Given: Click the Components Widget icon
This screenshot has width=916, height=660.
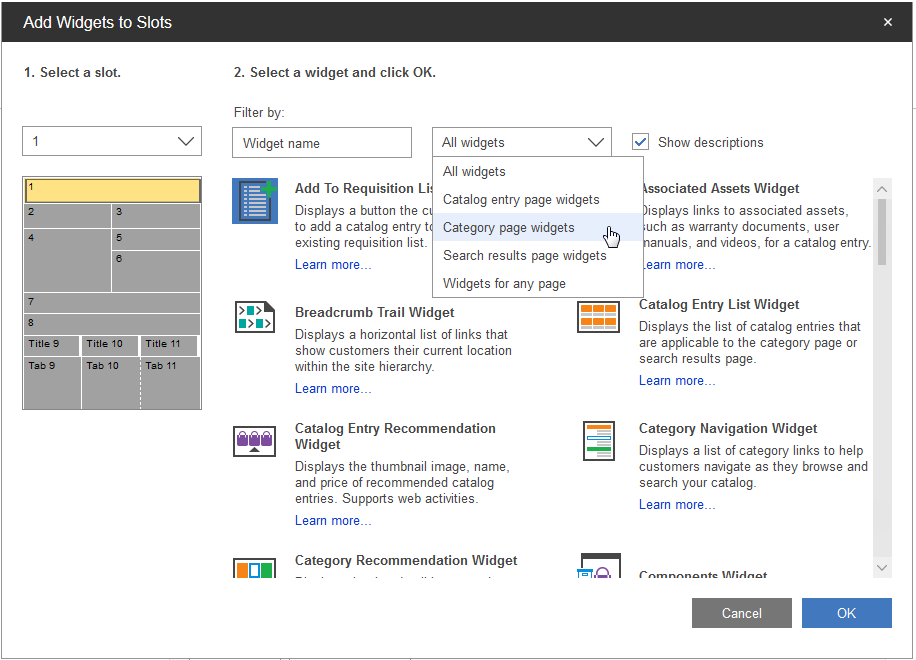Looking at the screenshot, I should coord(600,568).
